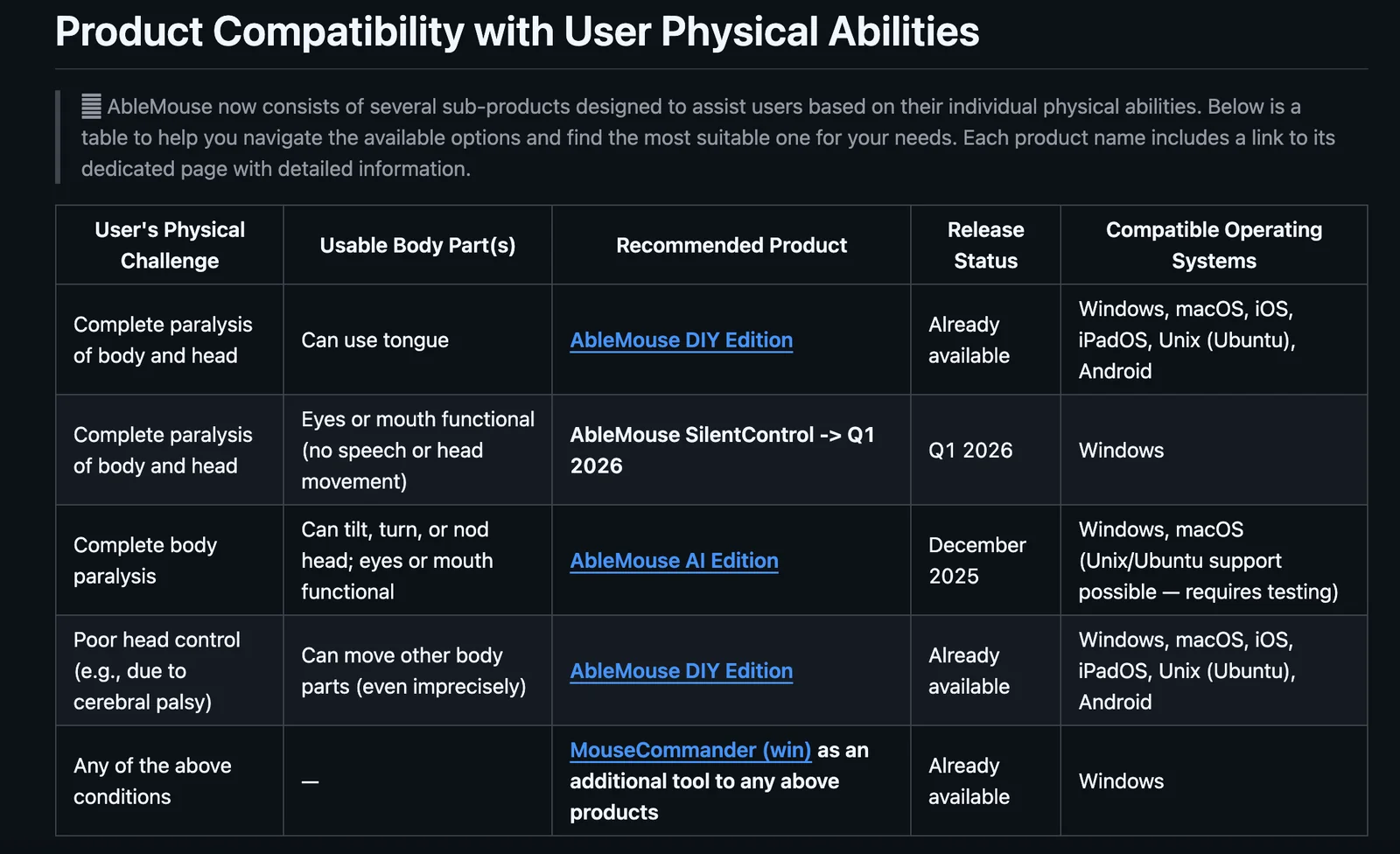Click the notepad emoji before the AbleMouse intro
The width and height of the screenshot is (1400, 854).
tap(91, 107)
